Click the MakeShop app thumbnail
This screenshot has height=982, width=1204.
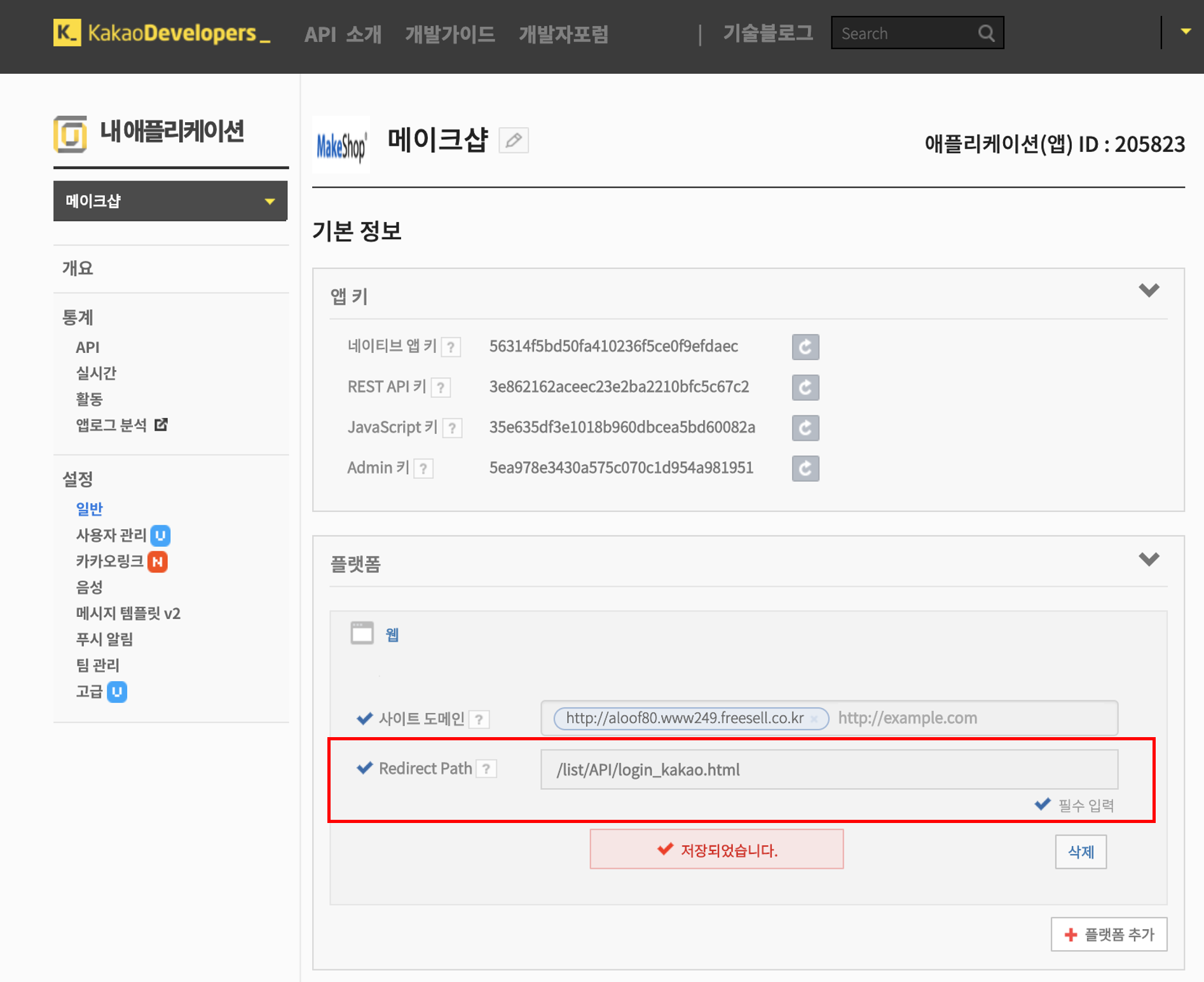pyautogui.click(x=341, y=144)
